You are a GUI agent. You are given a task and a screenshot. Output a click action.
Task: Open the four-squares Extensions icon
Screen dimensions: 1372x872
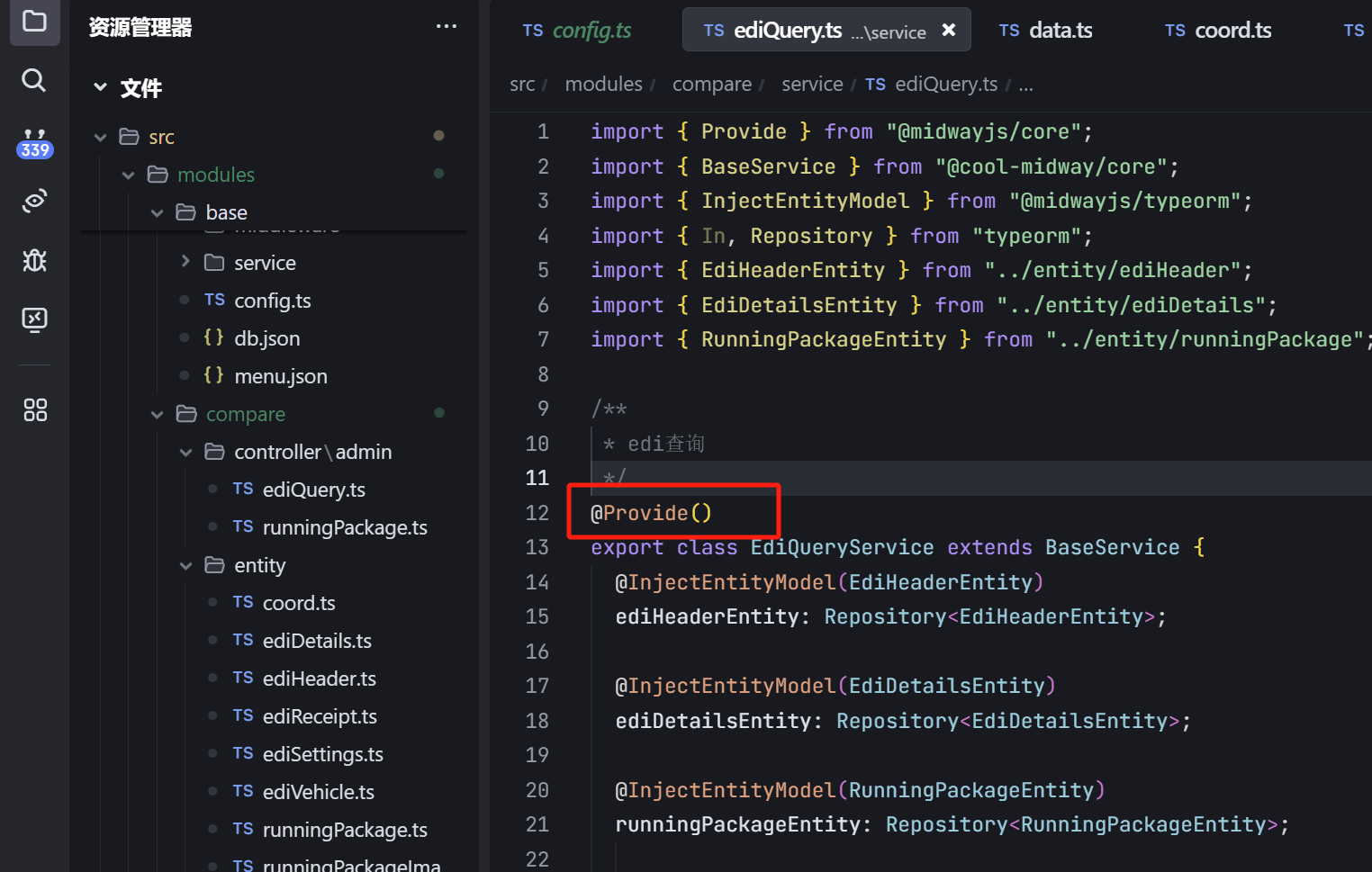pyautogui.click(x=34, y=410)
